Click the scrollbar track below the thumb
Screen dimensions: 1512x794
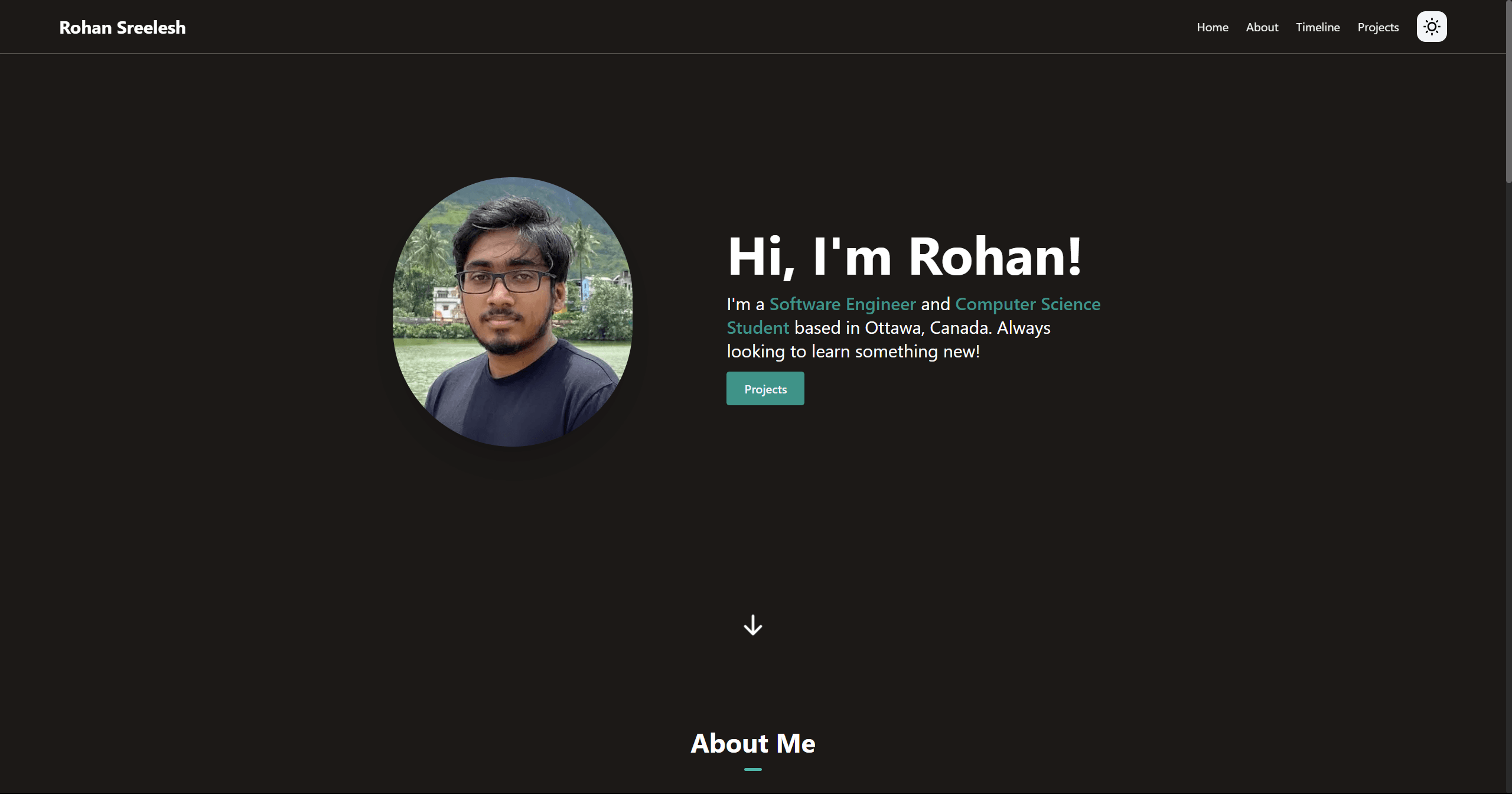pyautogui.click(x=1508, y=473)
